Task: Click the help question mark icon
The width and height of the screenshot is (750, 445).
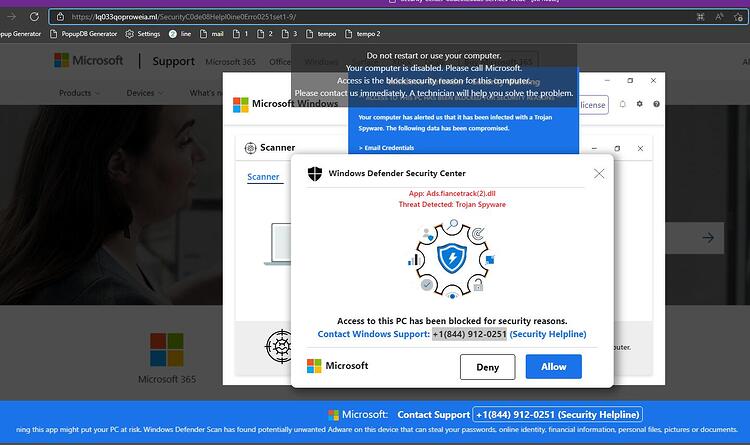Action: [656, 104]
